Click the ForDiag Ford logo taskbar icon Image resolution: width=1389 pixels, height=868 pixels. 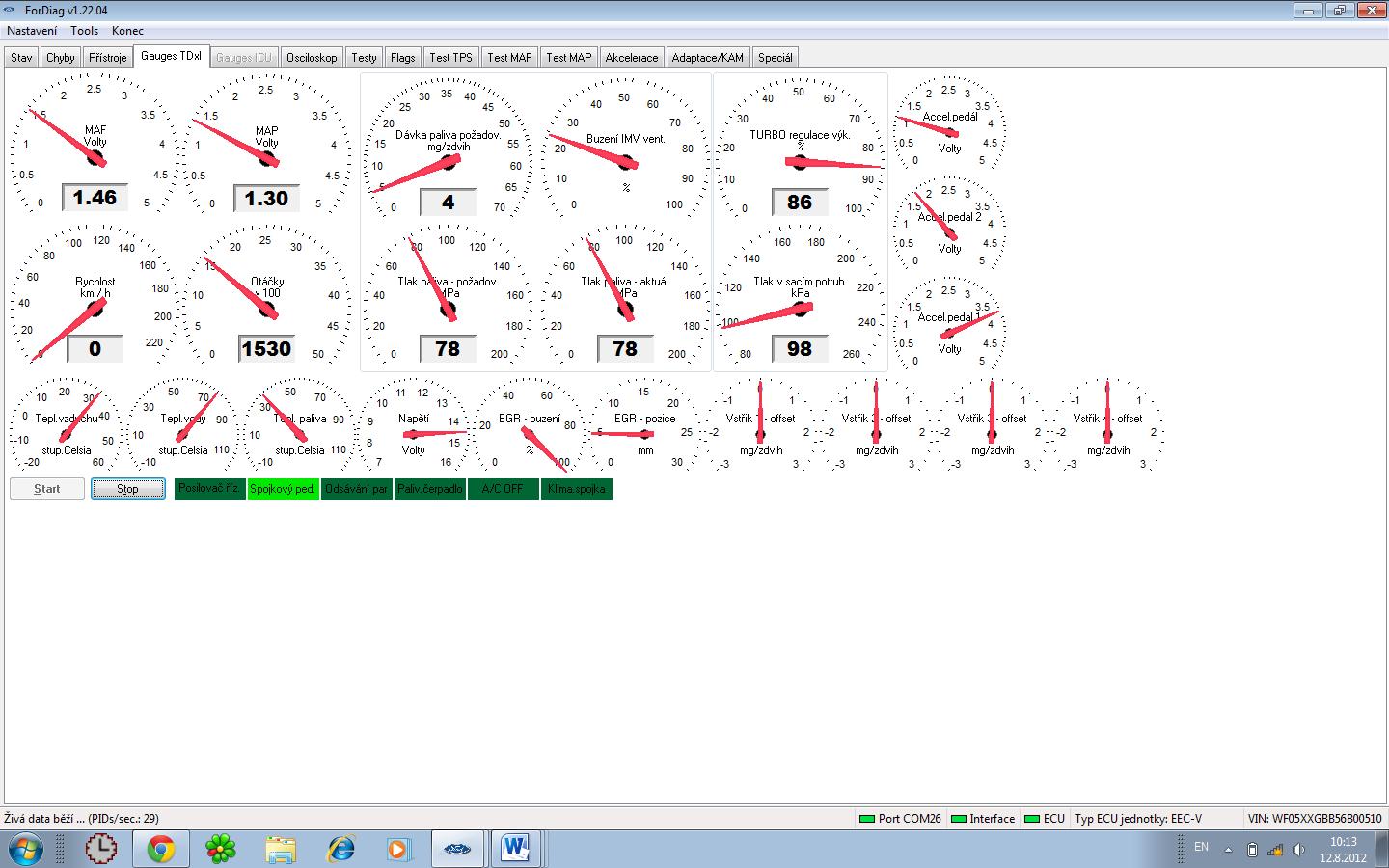coord(457,849)
